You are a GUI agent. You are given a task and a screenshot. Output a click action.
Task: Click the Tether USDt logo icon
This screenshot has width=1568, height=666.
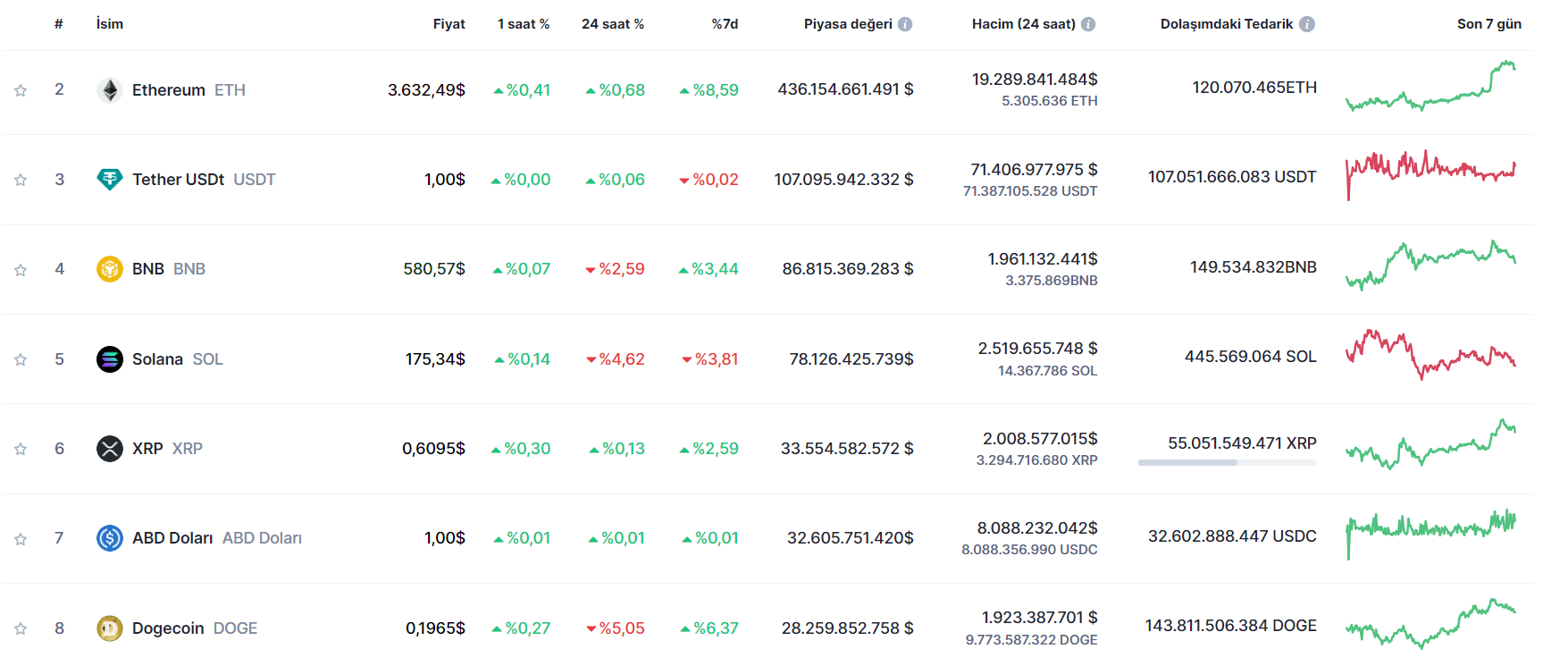tap(110, 180)
